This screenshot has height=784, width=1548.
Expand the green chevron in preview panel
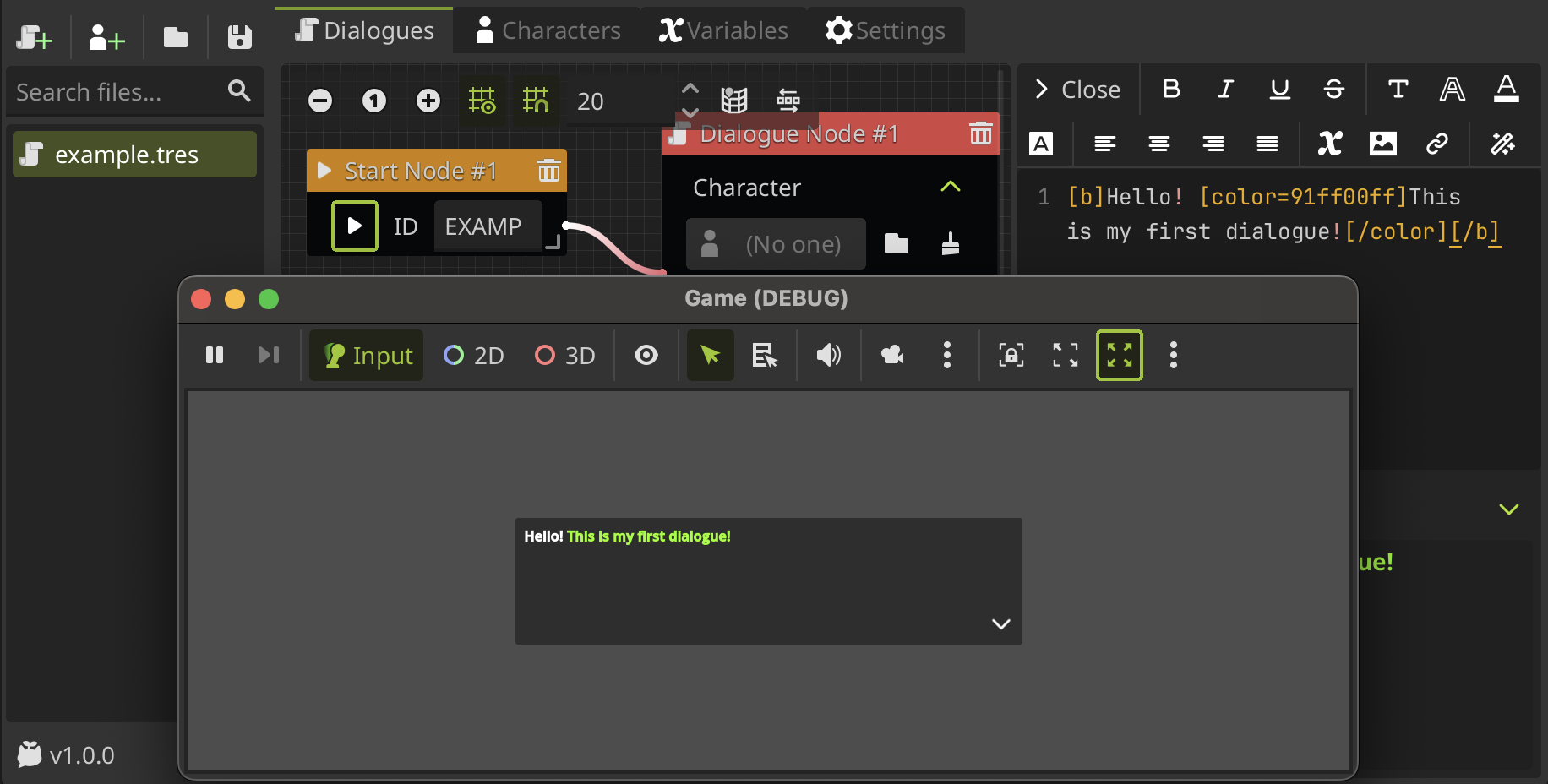(x=1508, y=509)
